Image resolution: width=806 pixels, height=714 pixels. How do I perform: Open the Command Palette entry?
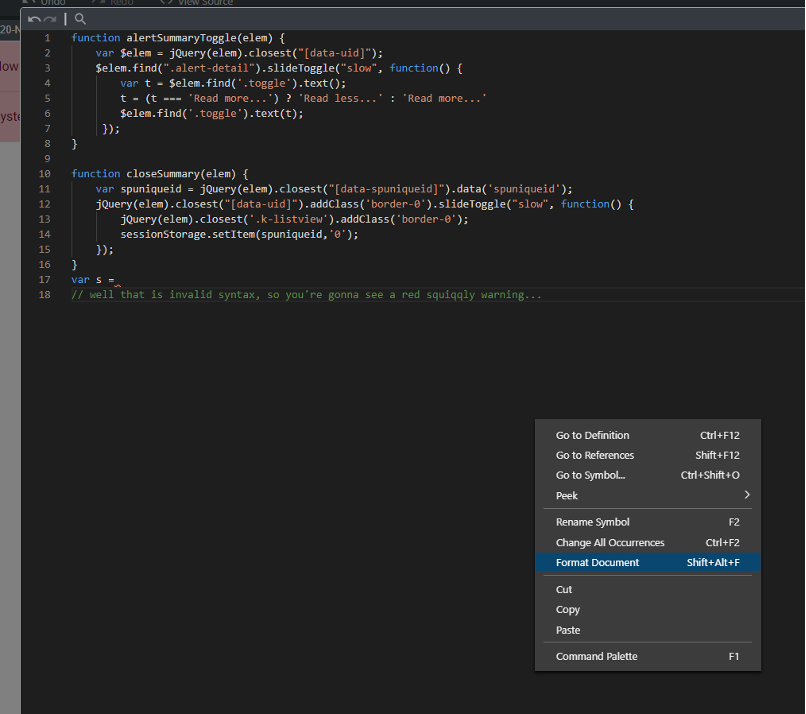click(x=596, y=656)
